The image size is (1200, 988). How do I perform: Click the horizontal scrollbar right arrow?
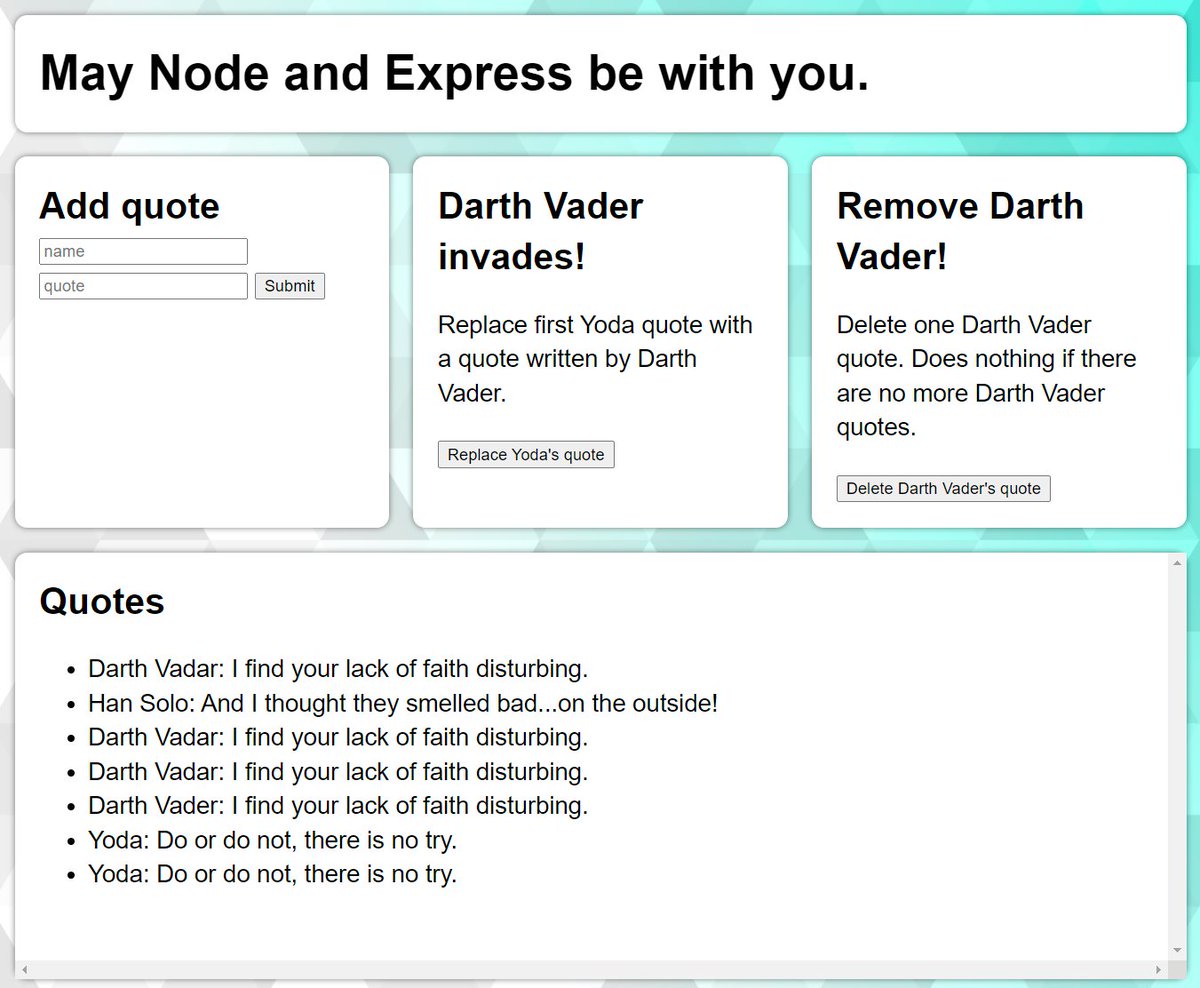(x=1159, y=970)
